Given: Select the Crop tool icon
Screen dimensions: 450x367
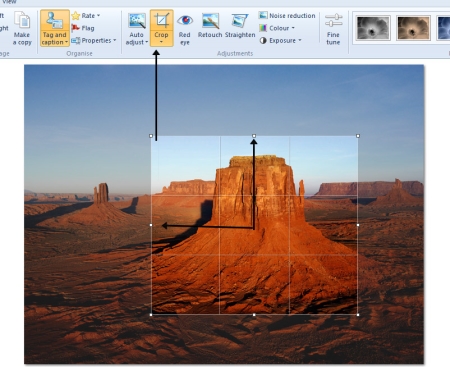Looking at the screenshot, I should (162, 21).
